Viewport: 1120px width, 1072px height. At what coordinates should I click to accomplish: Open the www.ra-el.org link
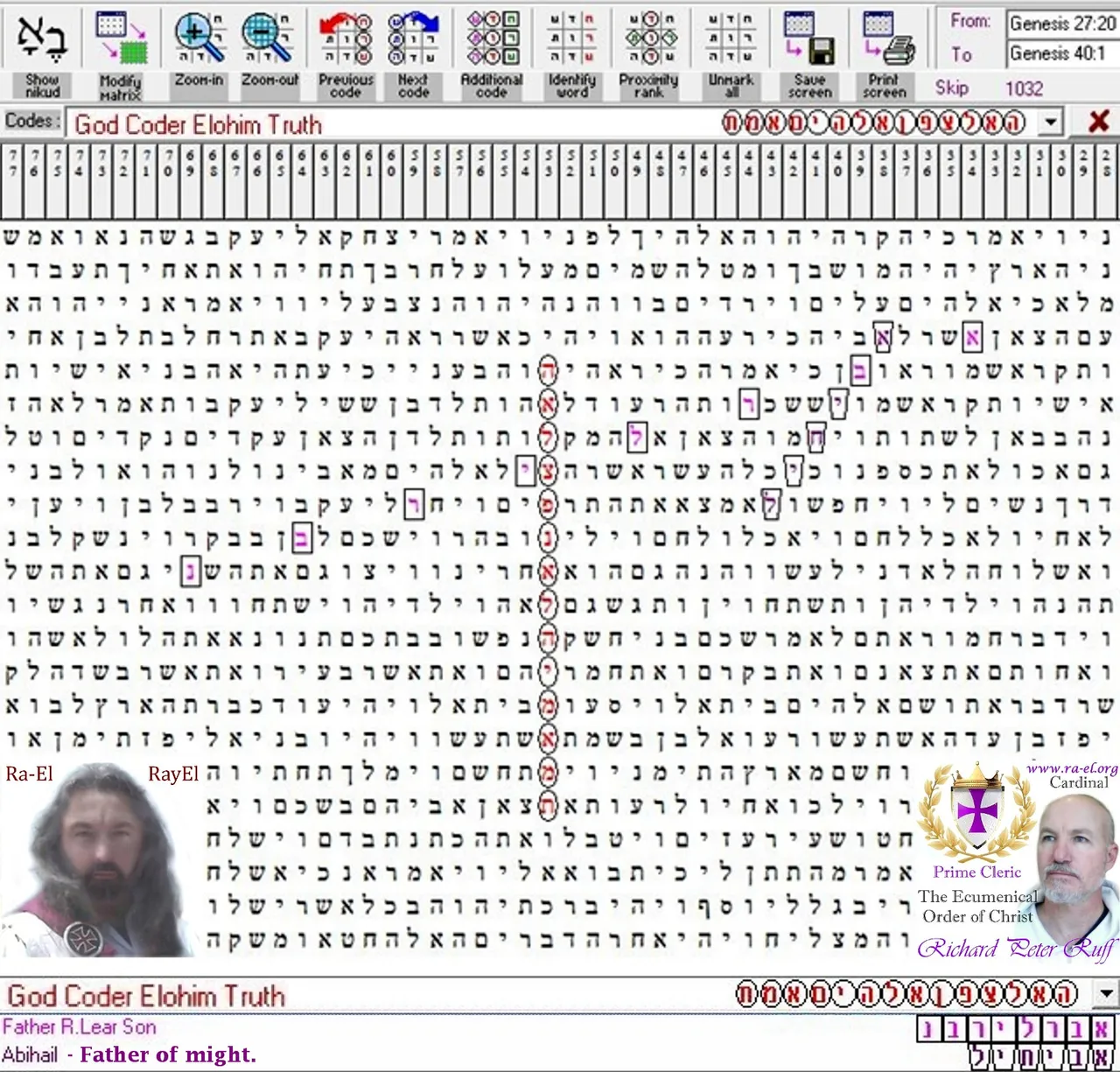point(1072,768)
